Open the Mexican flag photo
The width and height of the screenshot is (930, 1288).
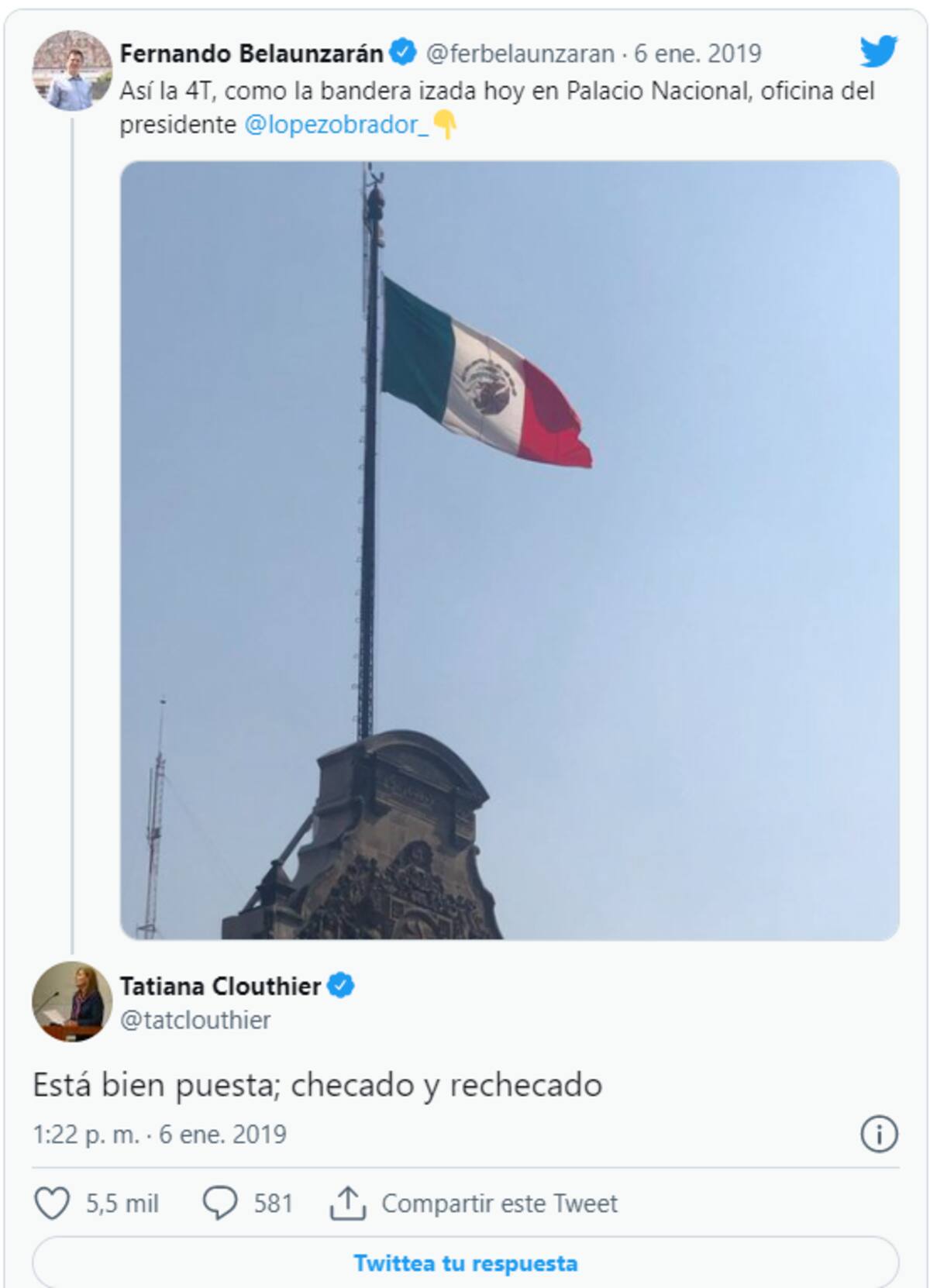[x=510, y=550]
